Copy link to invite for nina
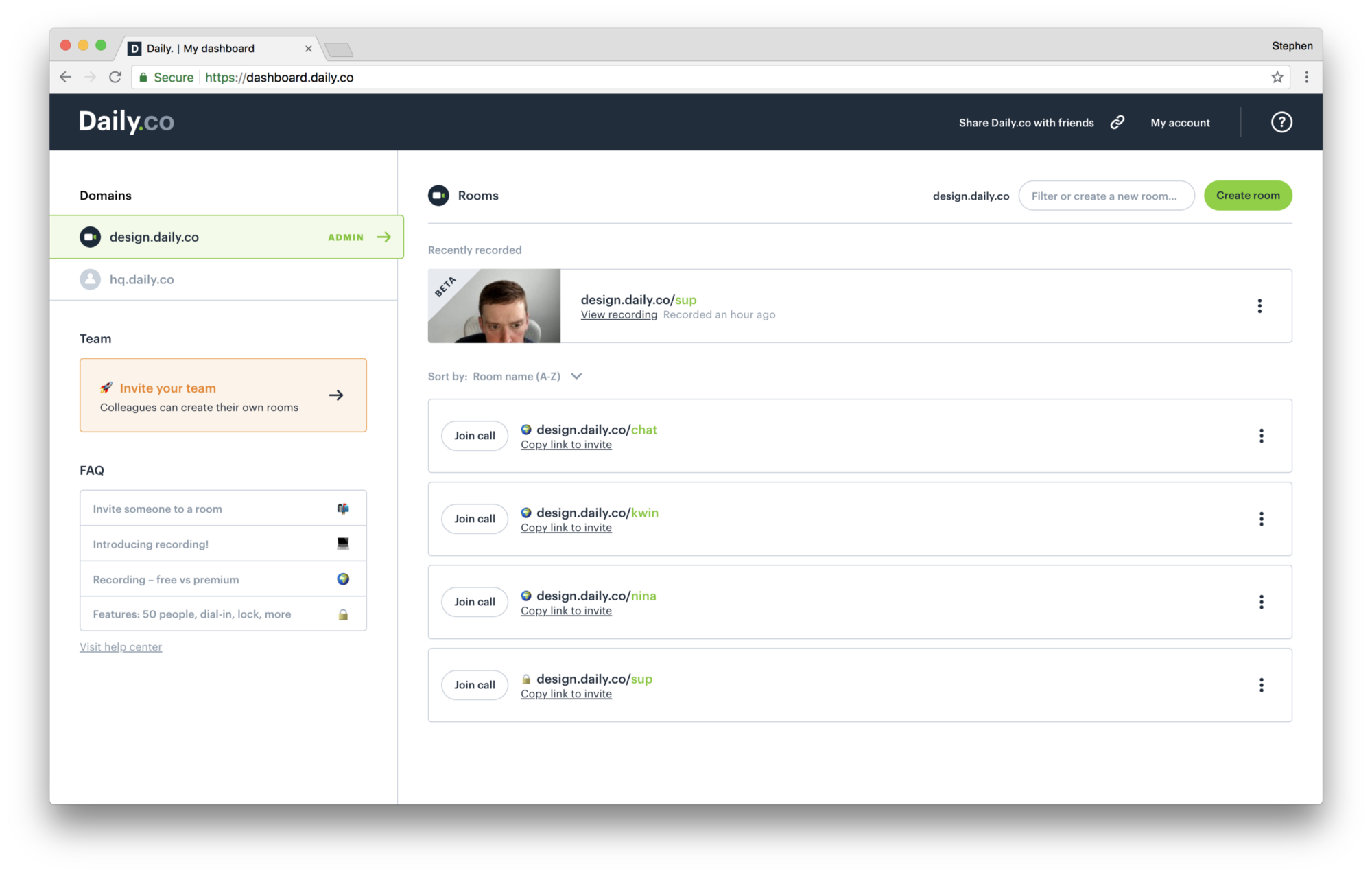This screenshot has width=1372, height=875. (x=566, y=611)
